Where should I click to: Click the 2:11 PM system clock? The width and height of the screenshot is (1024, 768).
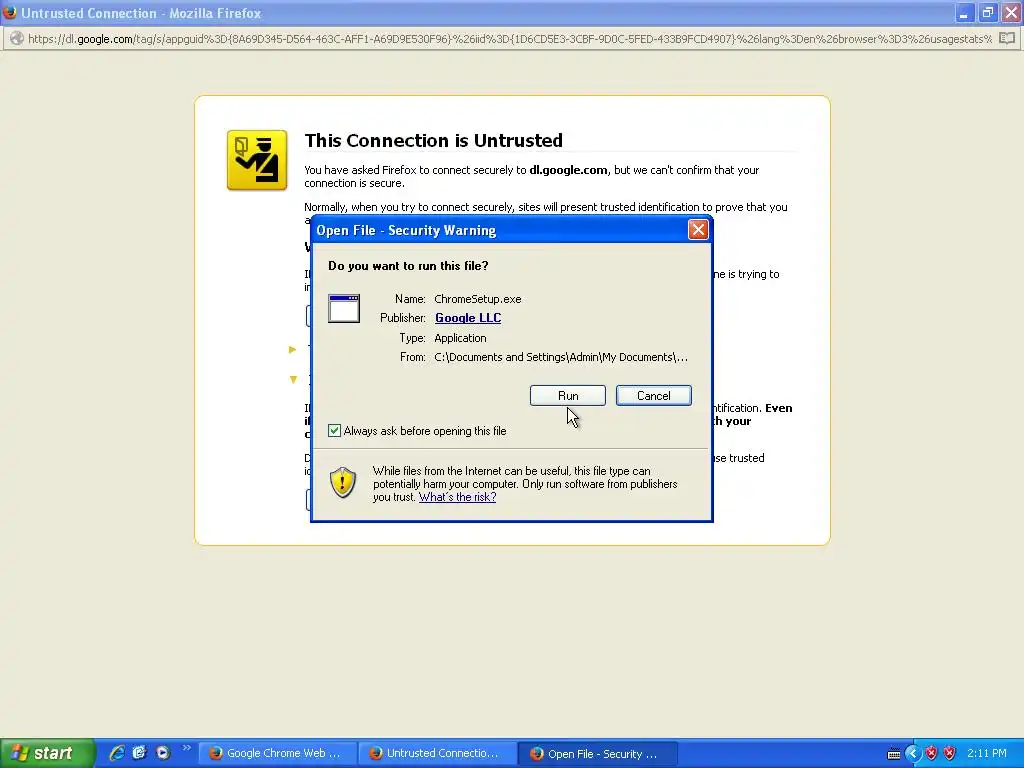pos(987,754)
